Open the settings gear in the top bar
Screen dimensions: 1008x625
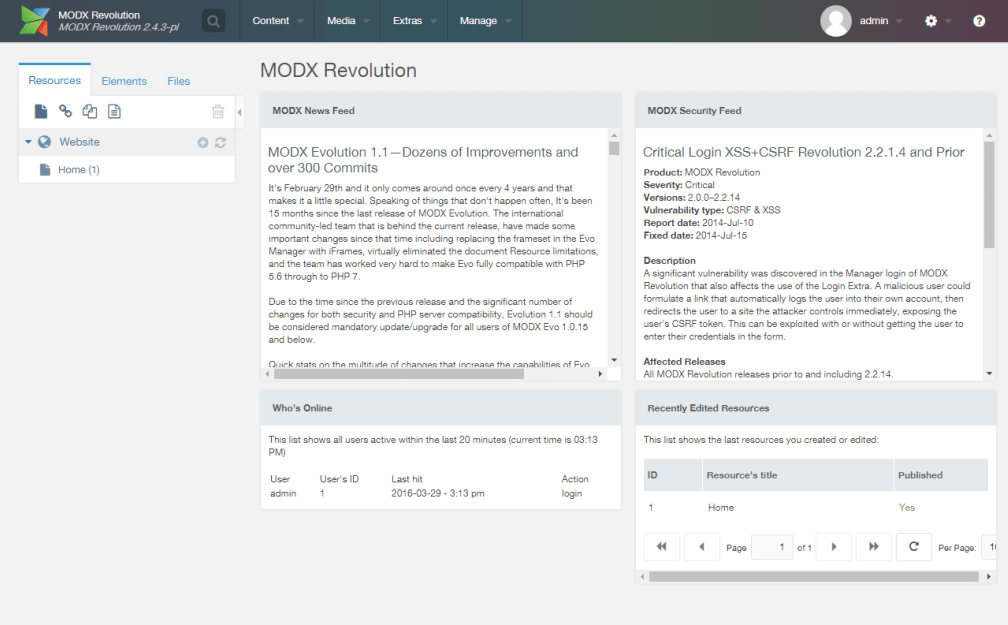(x=931, y=21)
